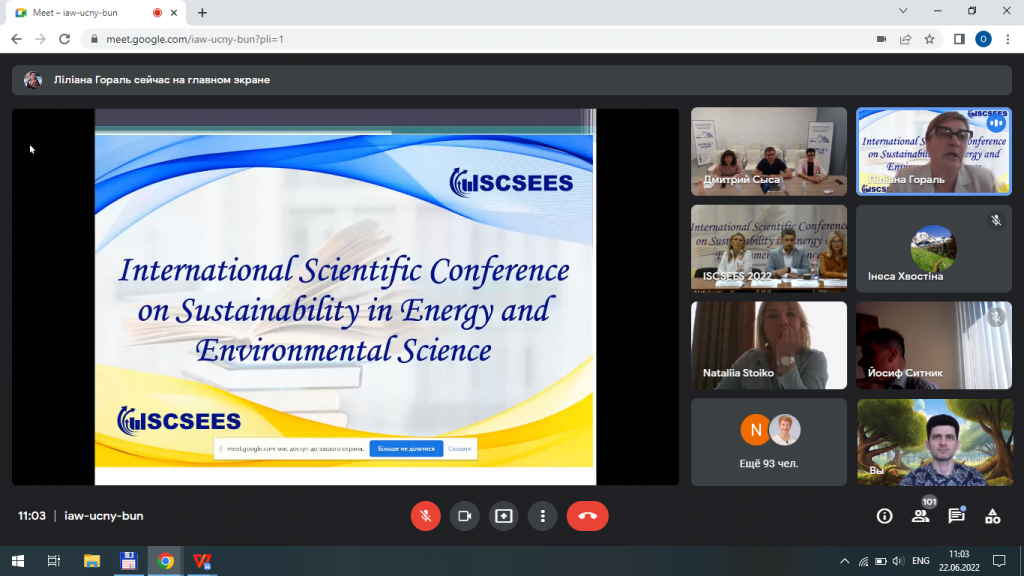
Task: Open the more options three-dot menu in call controls
Action: (543, 516)
